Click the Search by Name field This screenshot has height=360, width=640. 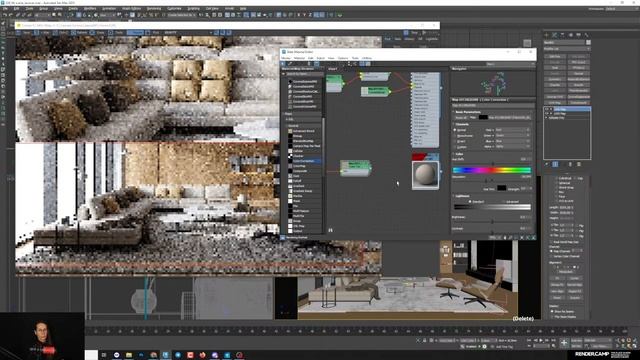303,74
